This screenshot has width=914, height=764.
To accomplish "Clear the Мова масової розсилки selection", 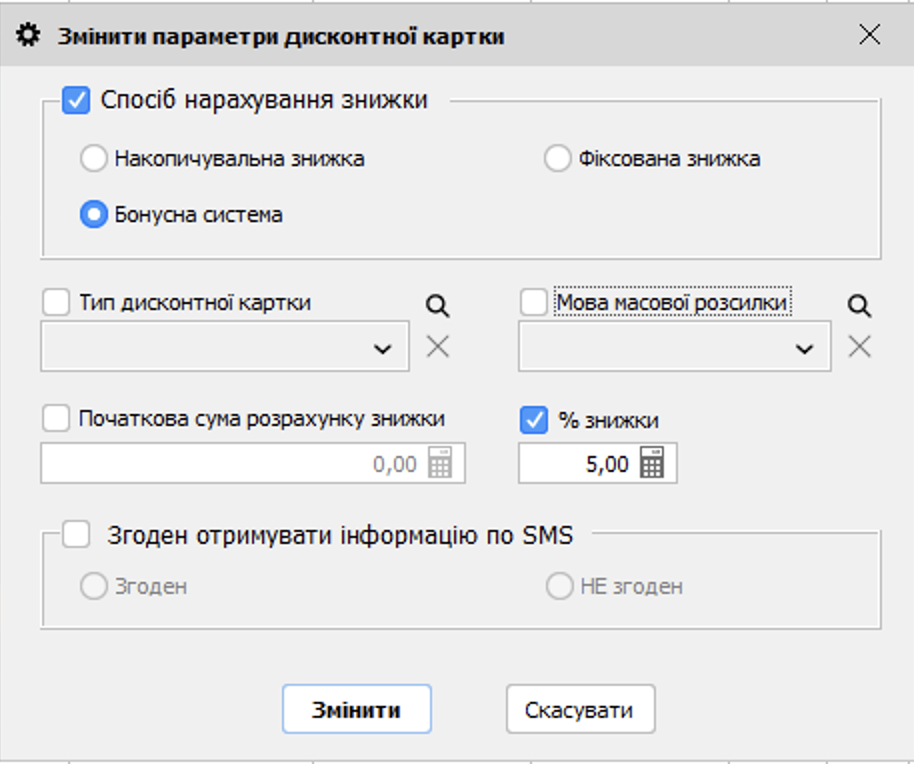I will point(859,347).
